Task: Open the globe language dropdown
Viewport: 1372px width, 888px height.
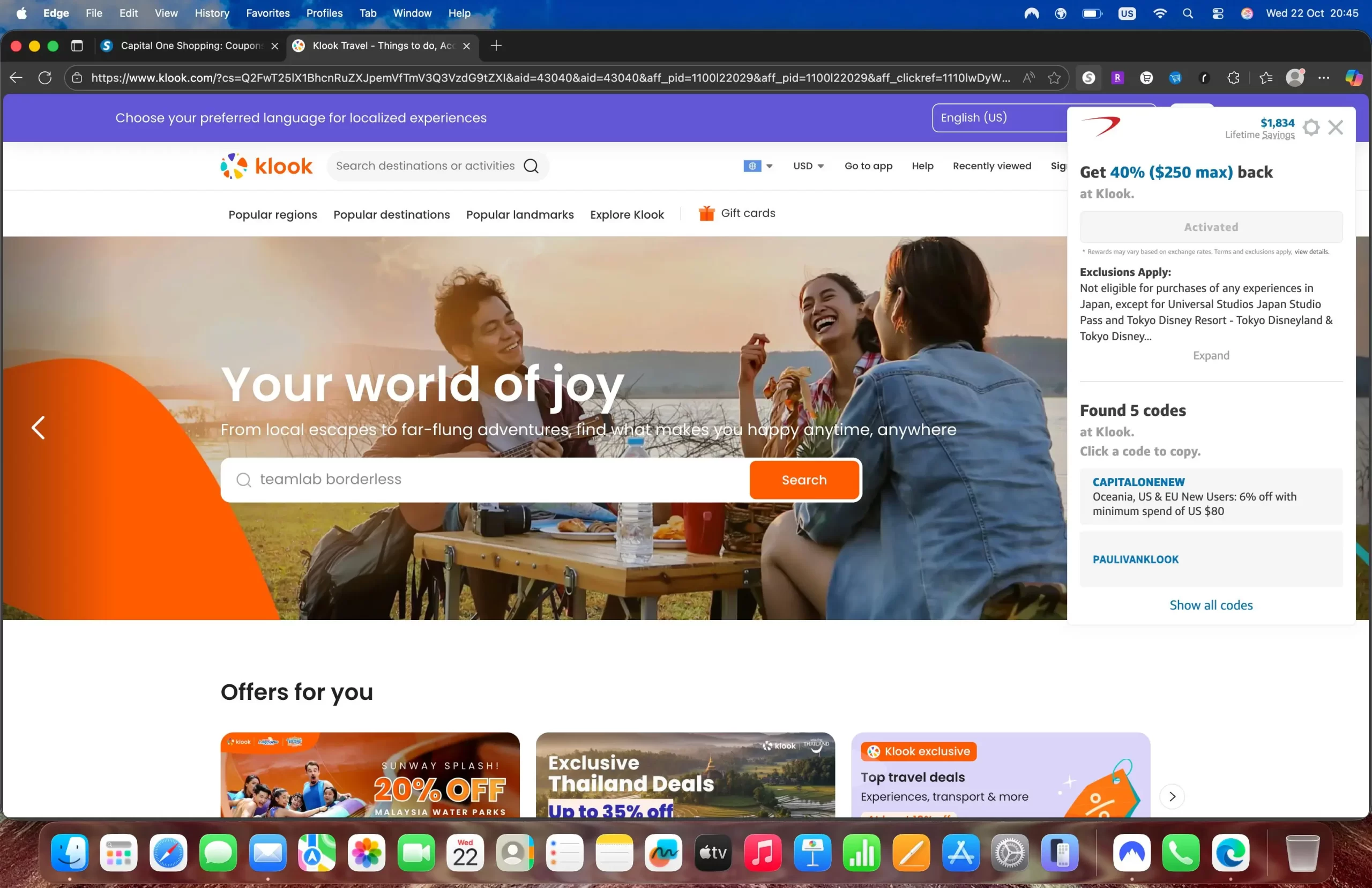Action: point(757,166)
